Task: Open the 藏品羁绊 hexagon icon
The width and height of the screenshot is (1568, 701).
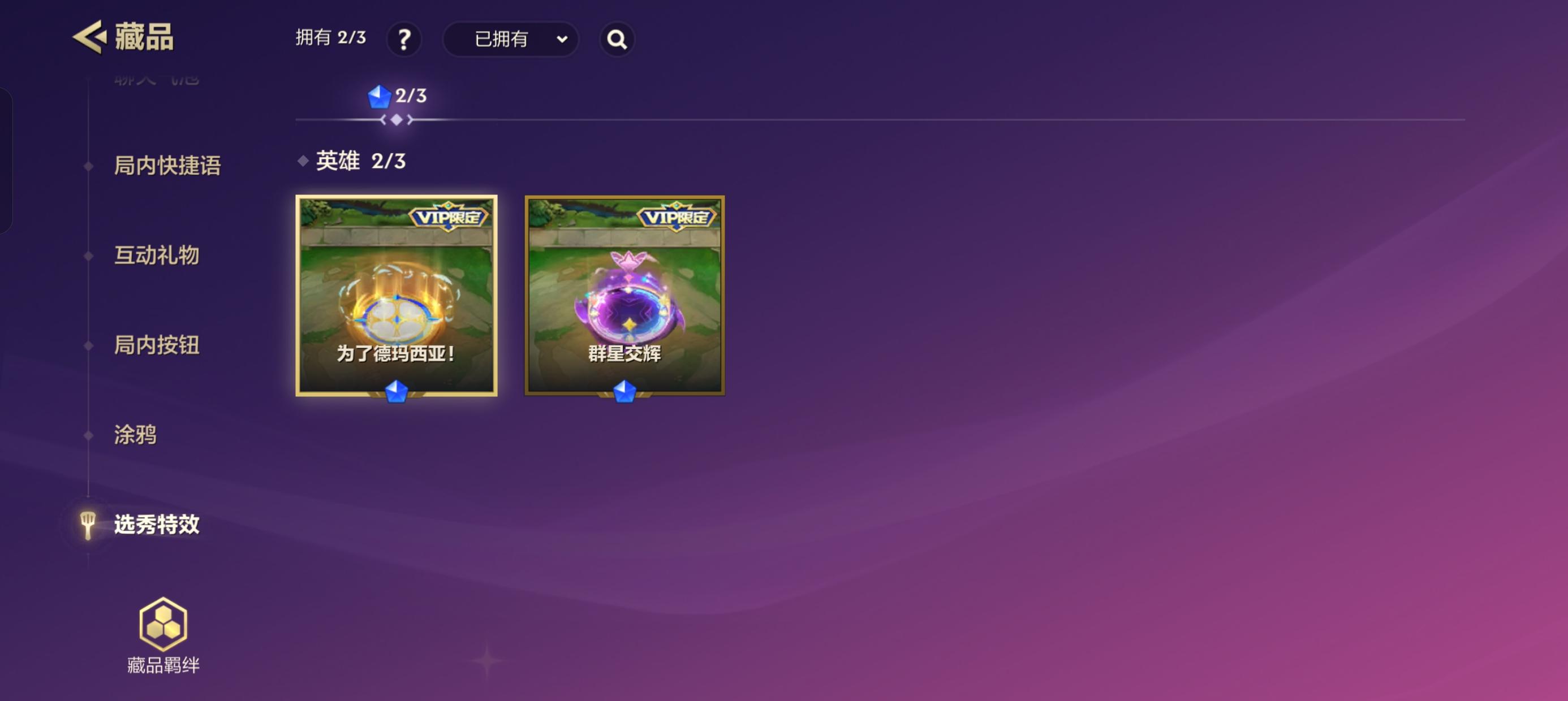Action: pos(163,624)
